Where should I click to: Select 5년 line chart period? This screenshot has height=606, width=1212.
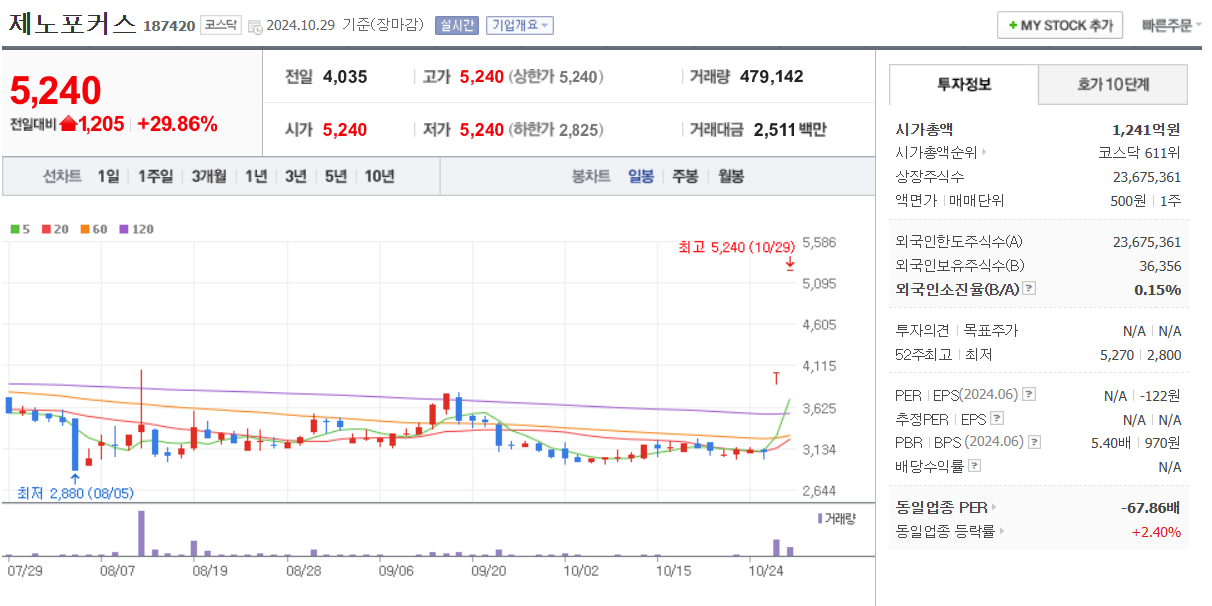pyautogui.click(x=336, y=176)
